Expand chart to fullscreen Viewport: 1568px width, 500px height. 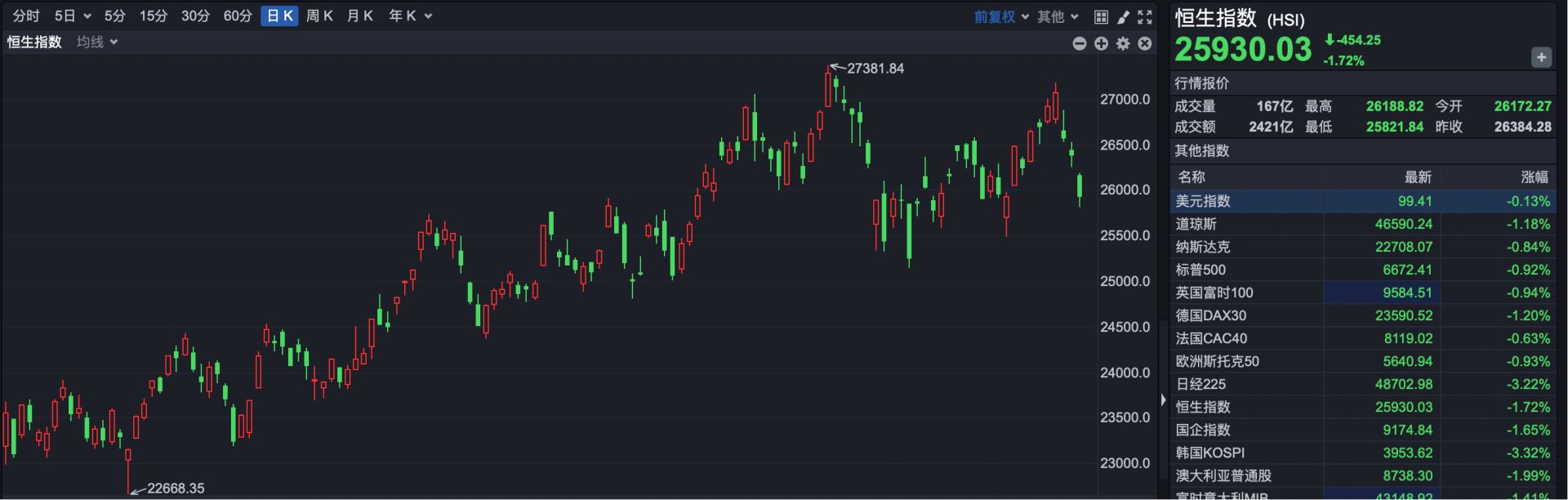pos(1145,16)
